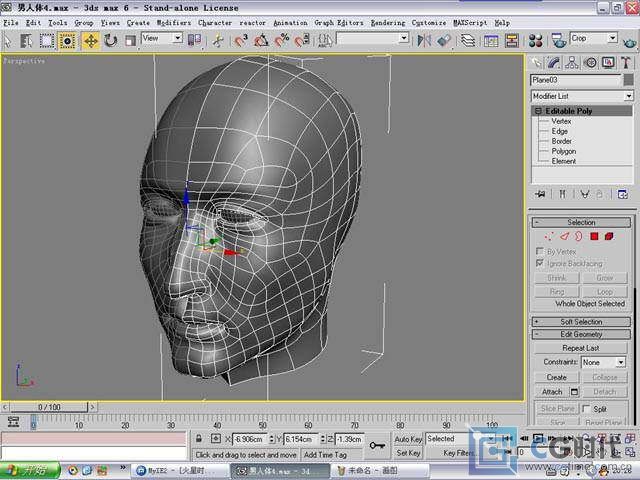Click the time slider 0 / 100 handle

pos(49,407)
